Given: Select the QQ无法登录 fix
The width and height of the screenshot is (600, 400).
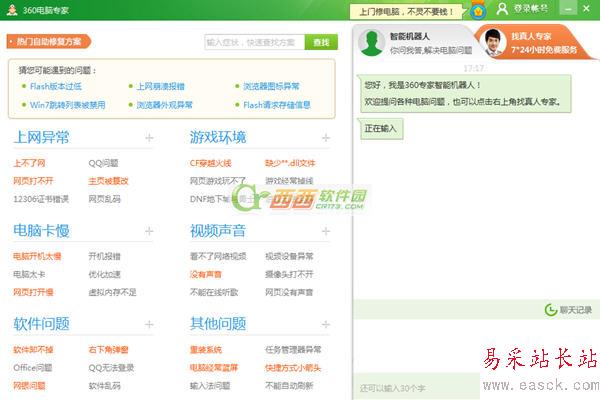Looking at the screenshot, I should coord(111,368).
